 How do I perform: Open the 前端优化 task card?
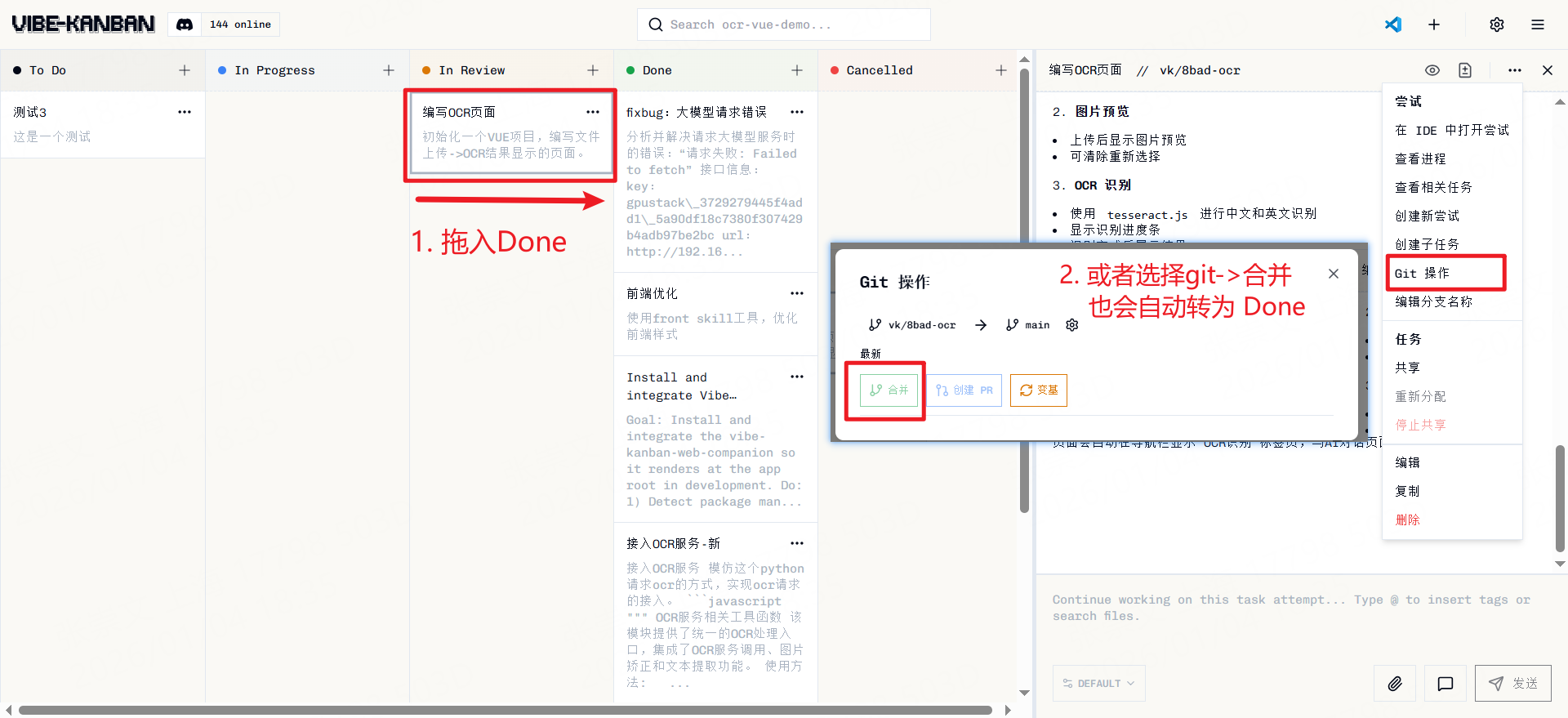(x=715, y=314)
